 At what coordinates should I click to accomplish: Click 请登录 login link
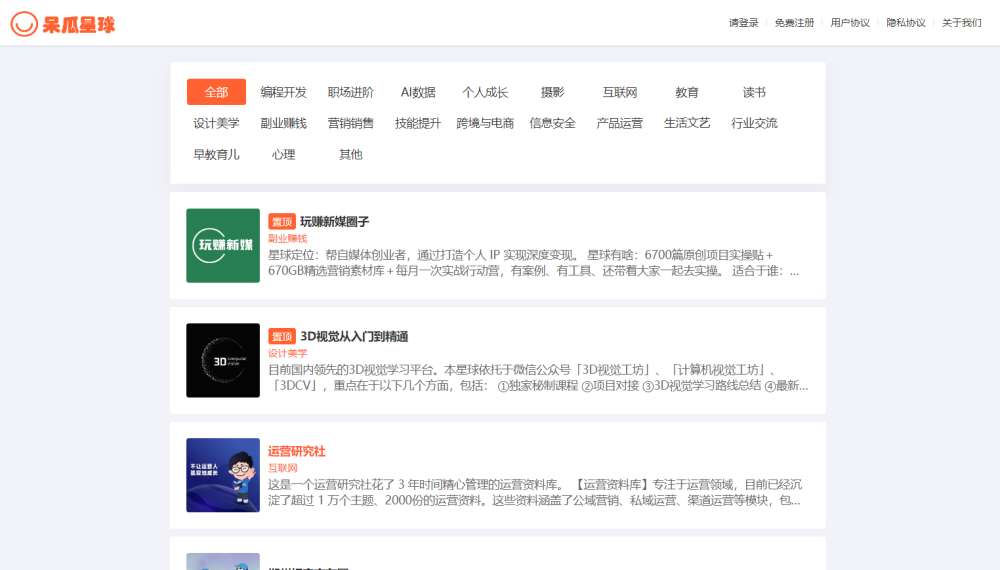(743, 23)
